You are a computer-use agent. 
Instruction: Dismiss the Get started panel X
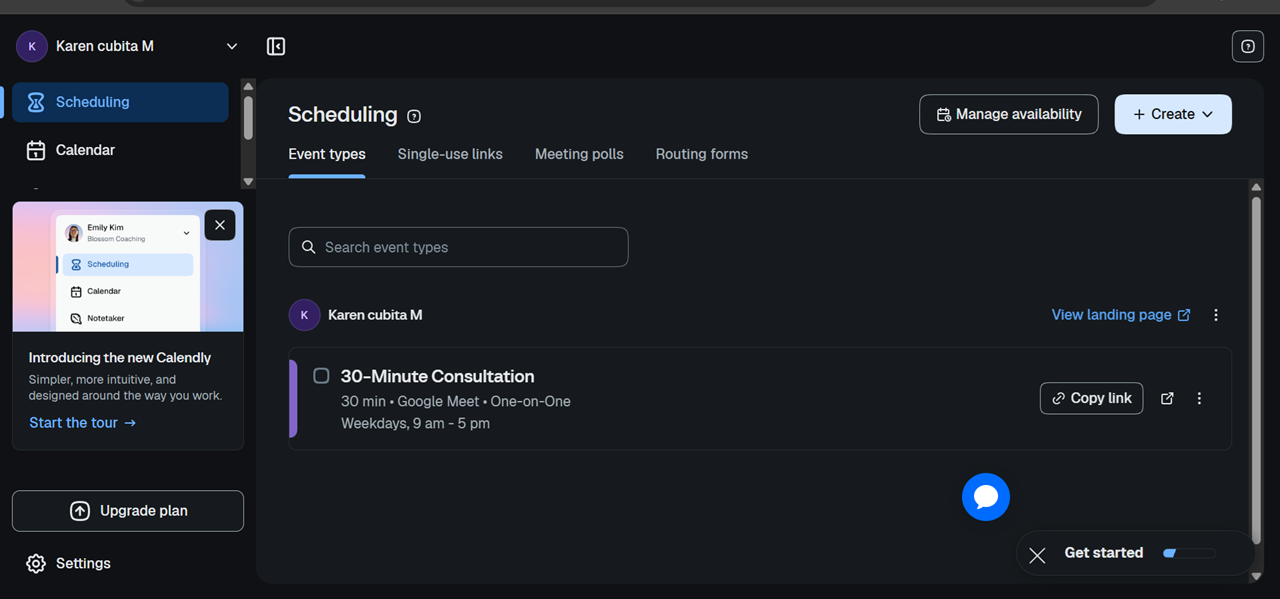click(x=1037, y=555)
